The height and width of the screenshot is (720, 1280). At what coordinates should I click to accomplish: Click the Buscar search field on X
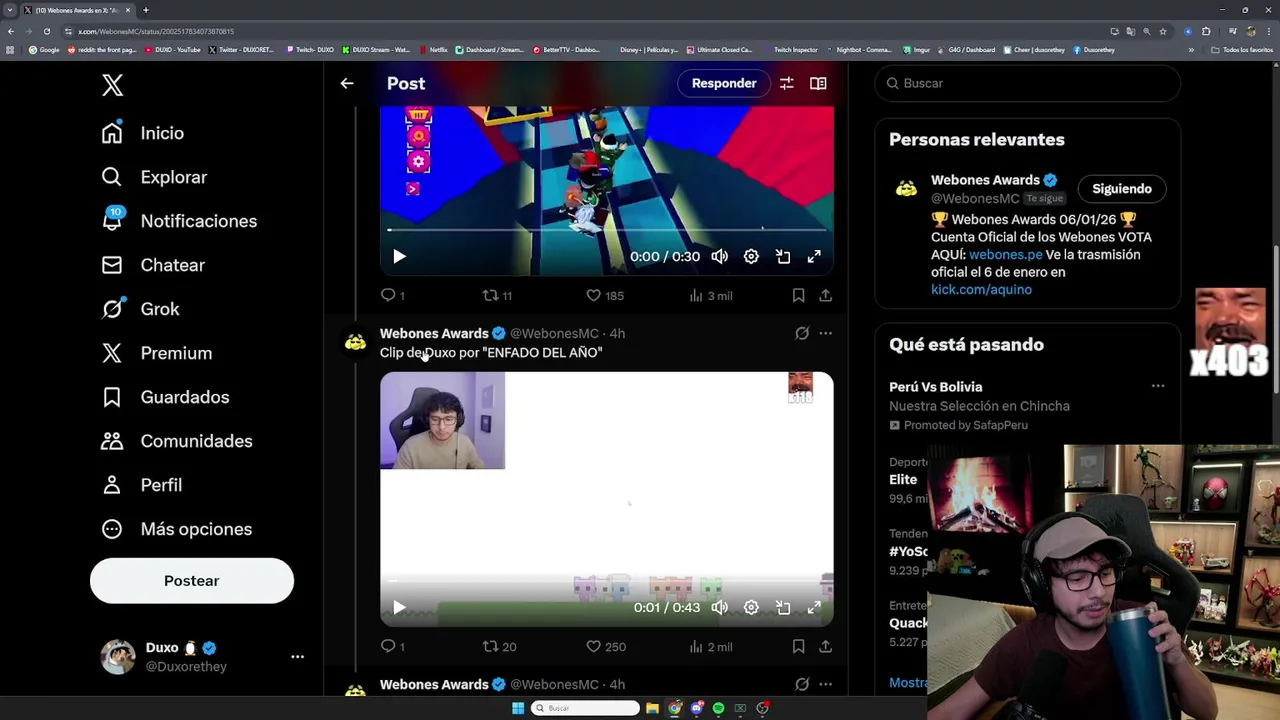(x=1028, y=83)
